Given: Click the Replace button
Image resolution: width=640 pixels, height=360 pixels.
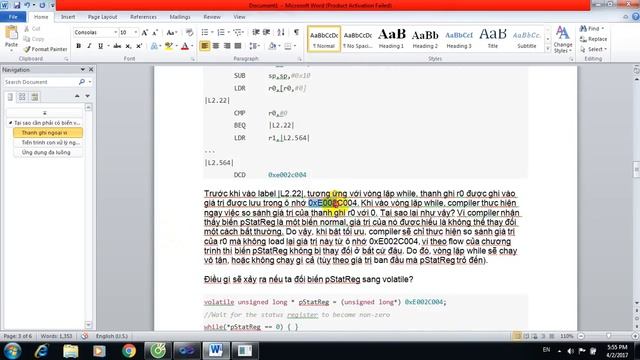Looking at the screenshot, I should click(x=593, y=39).
